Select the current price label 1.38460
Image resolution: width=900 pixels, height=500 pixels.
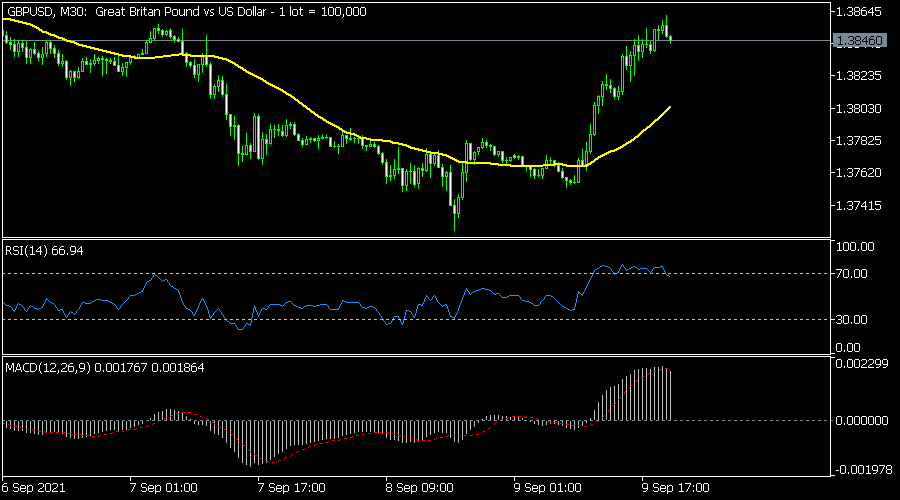click(859, 41)
